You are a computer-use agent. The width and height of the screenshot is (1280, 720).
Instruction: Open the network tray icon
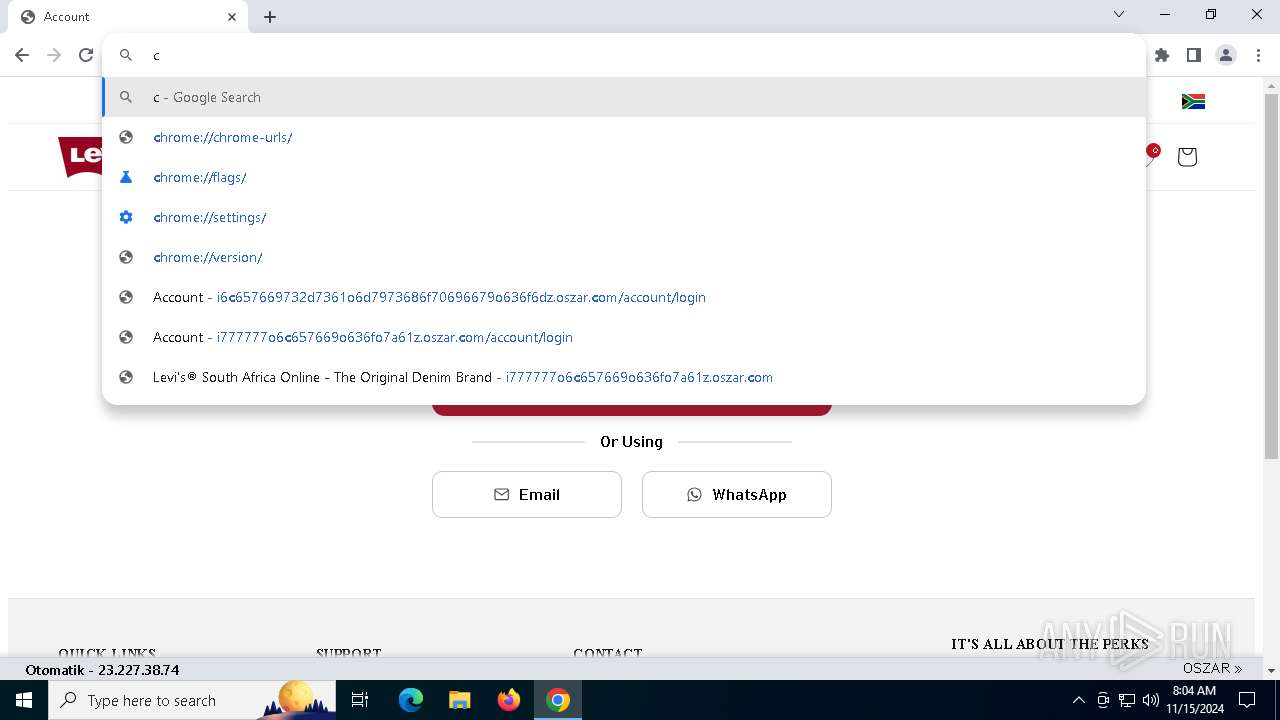[x=1127, y=700]
